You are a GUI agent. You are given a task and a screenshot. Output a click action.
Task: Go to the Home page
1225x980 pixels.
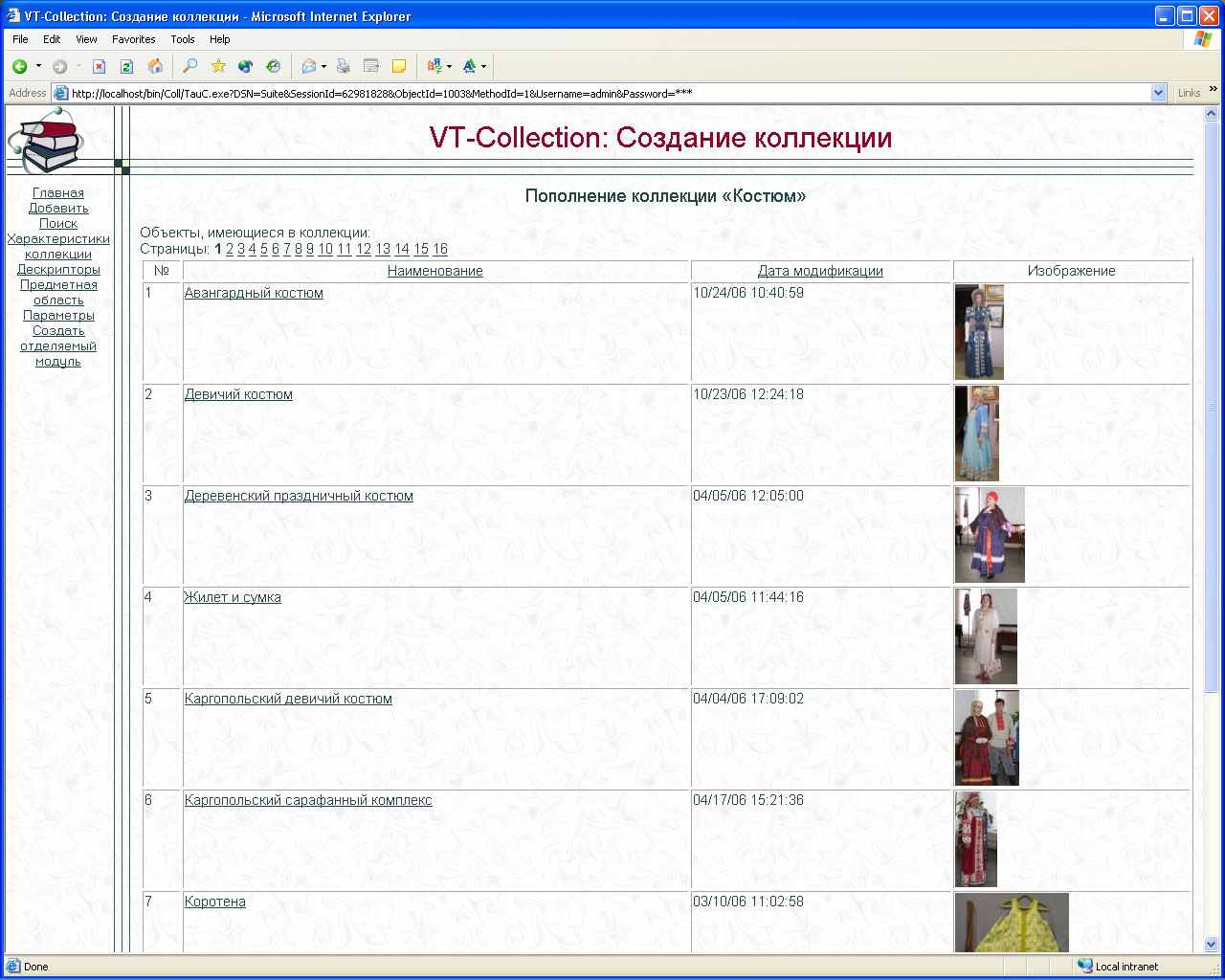click(x=155, y=66)
